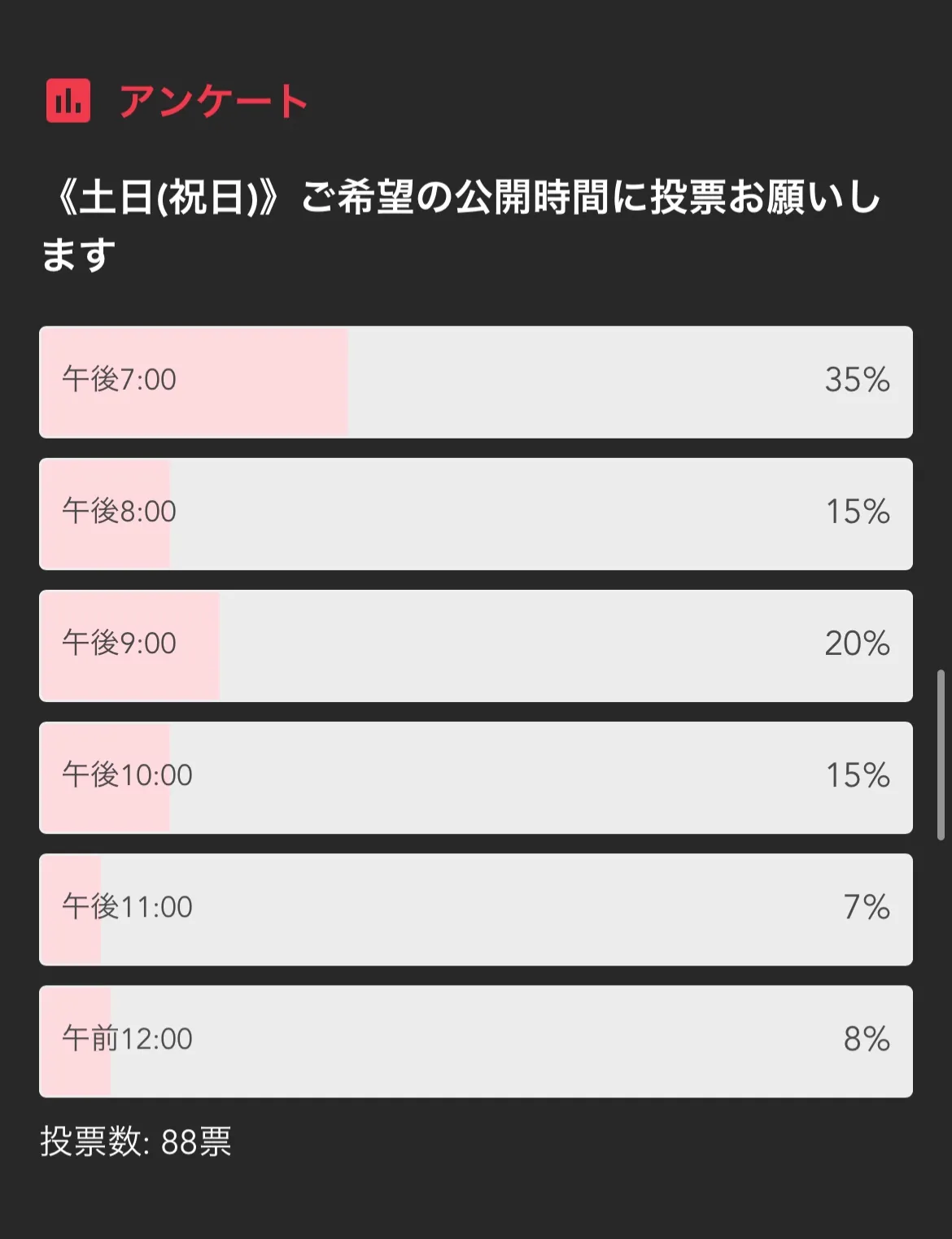Click the red poll bar-chart icon

68,101
